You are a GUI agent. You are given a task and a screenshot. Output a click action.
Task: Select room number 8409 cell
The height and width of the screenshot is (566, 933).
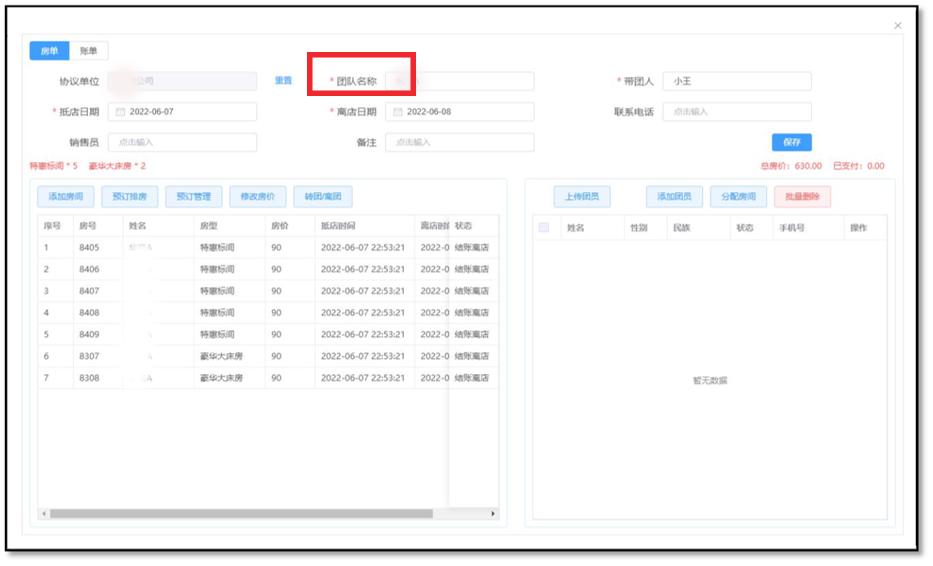point(89,334)
